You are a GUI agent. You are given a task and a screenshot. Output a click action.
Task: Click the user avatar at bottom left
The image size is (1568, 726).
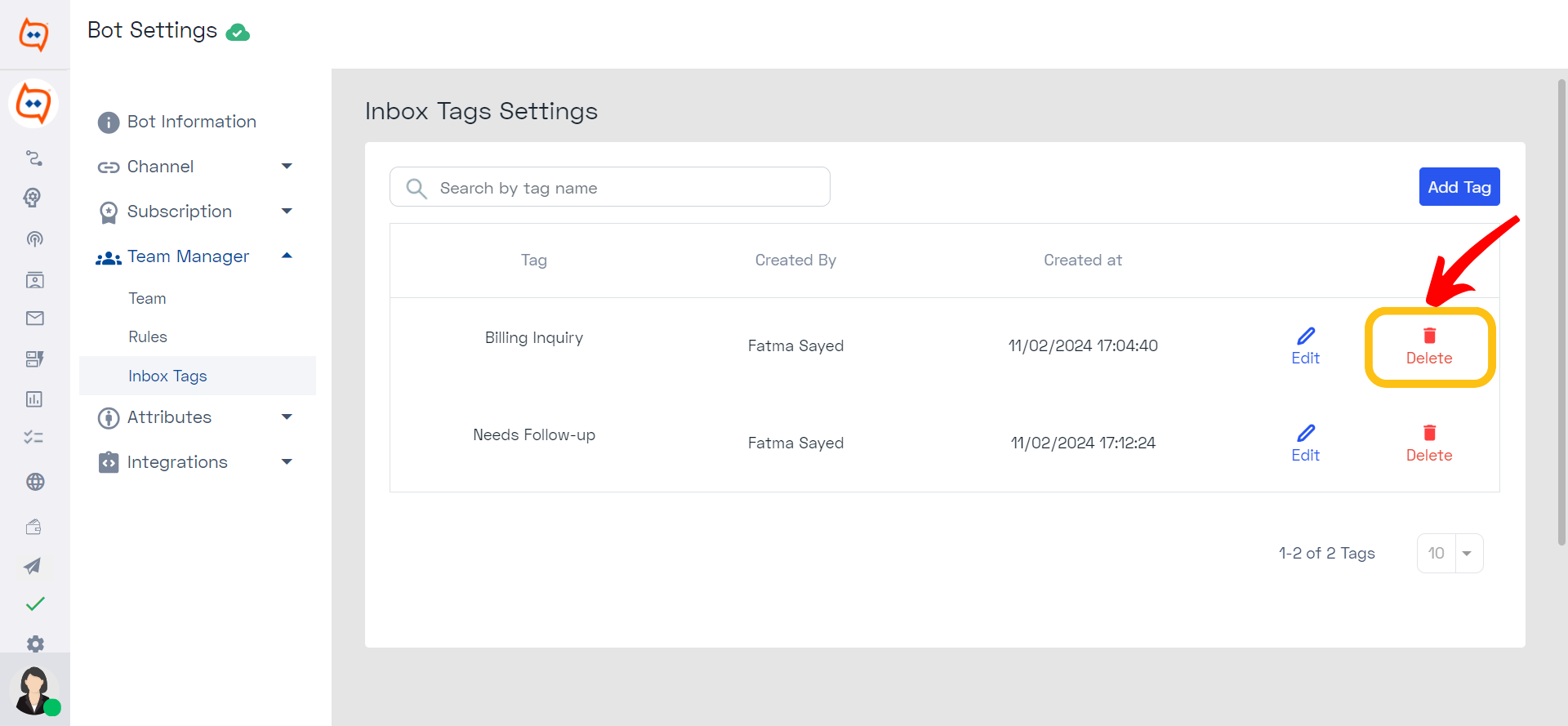[x=34, y=690]
